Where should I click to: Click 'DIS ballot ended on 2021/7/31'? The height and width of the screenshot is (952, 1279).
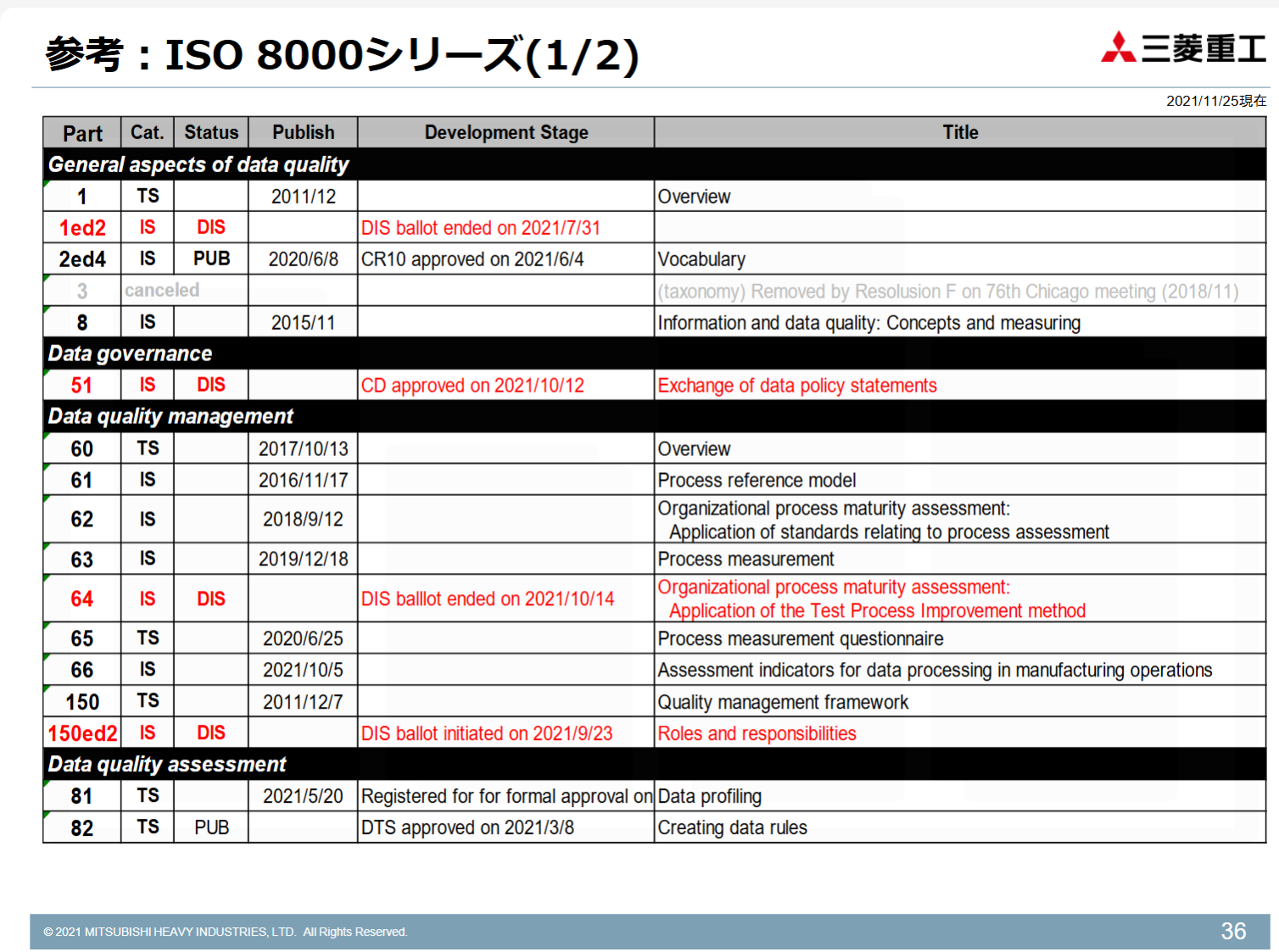(x=480, y=228)
